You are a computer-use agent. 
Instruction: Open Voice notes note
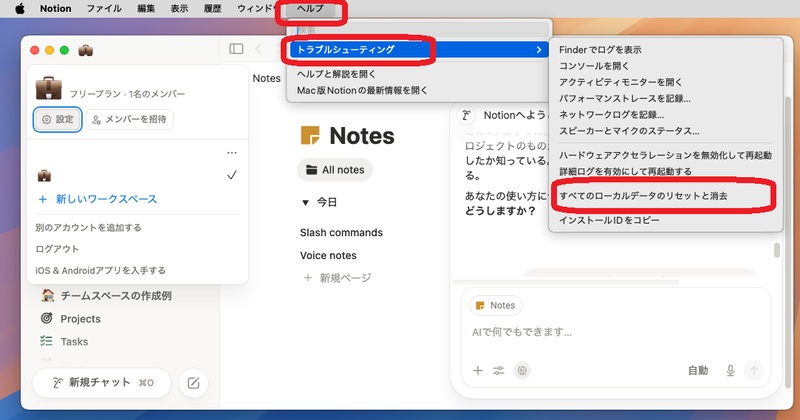pyautogui.click(x=328, y=256)
